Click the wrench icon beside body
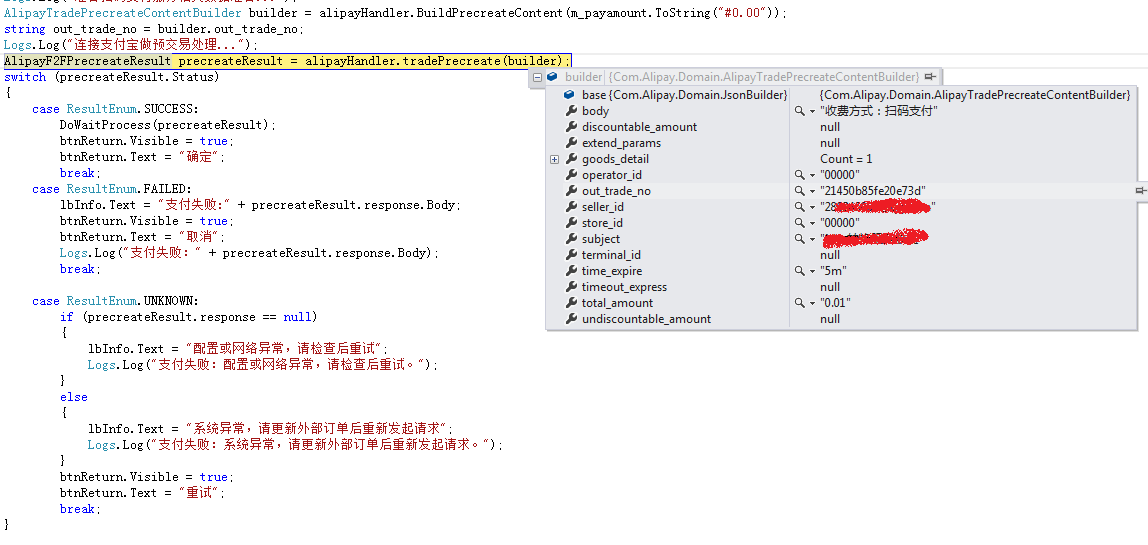Viewport: 1148px width, 545px height. click(571, 111)
